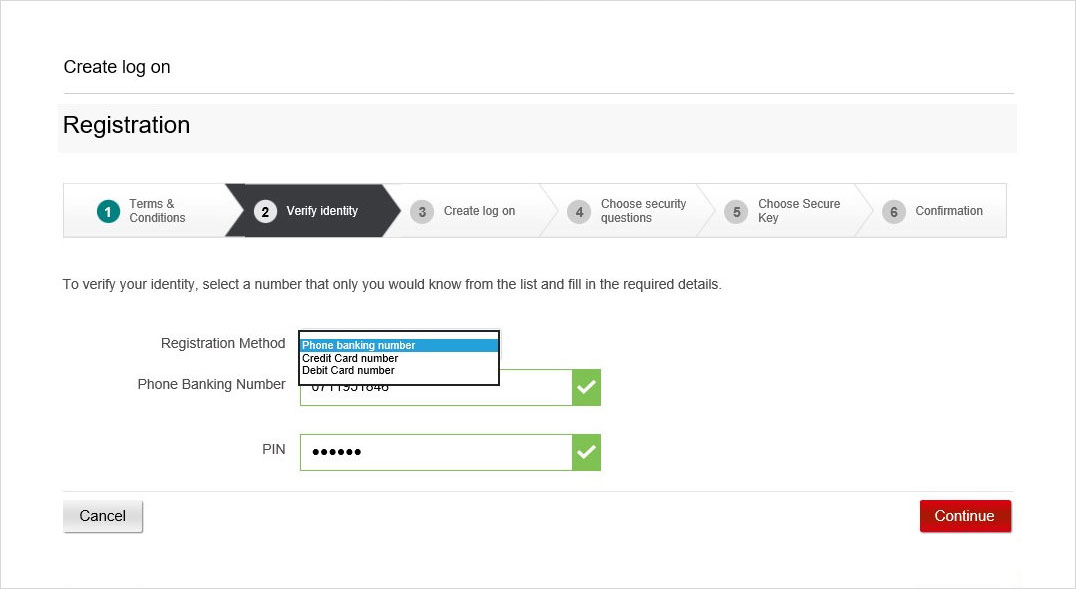Click the Registration heading
Viewport: 1076px width, 589px height.
[x=126, y=126]
